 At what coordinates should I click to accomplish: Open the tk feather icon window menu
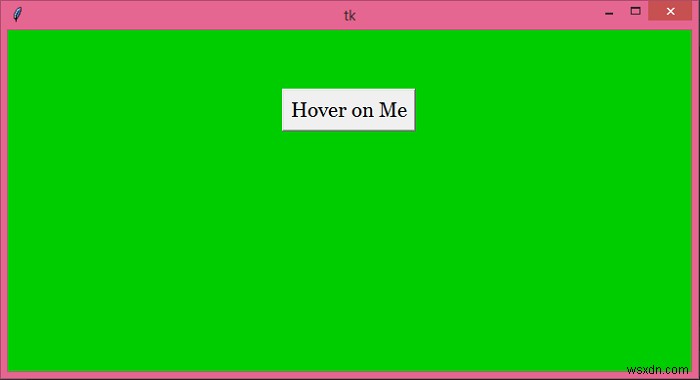17,14
